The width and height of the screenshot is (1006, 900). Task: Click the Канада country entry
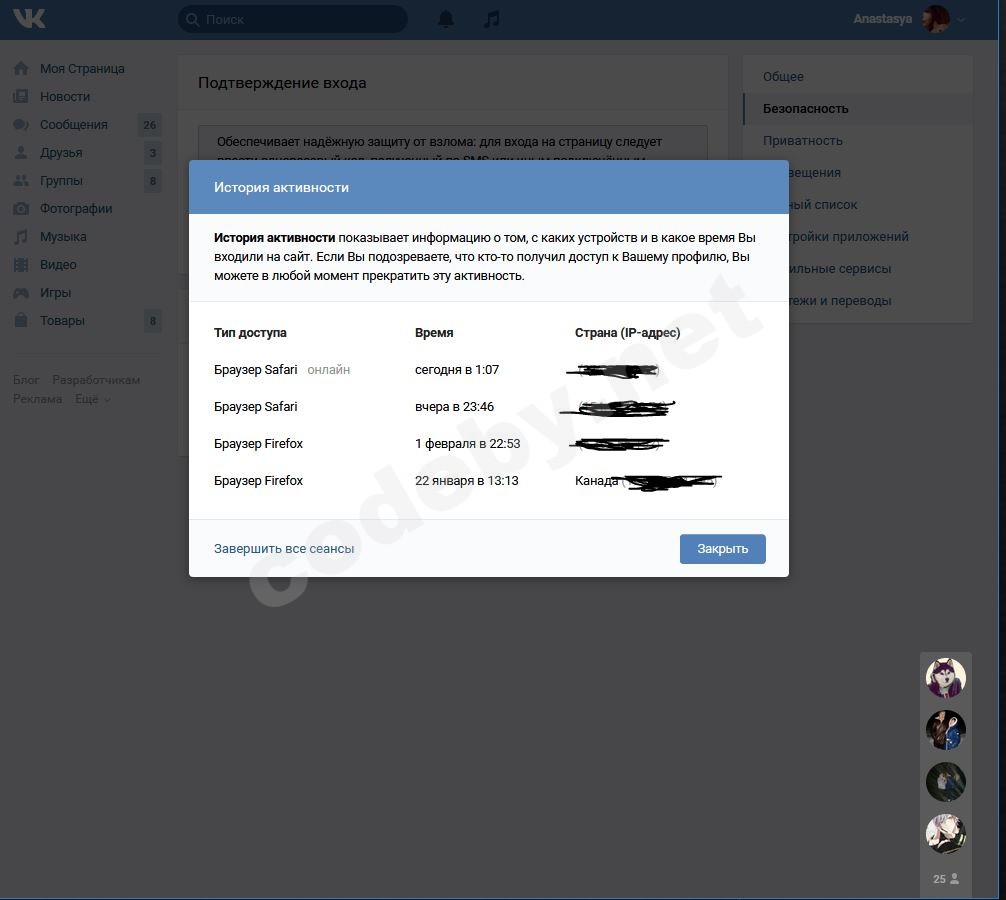coord(597,480)
